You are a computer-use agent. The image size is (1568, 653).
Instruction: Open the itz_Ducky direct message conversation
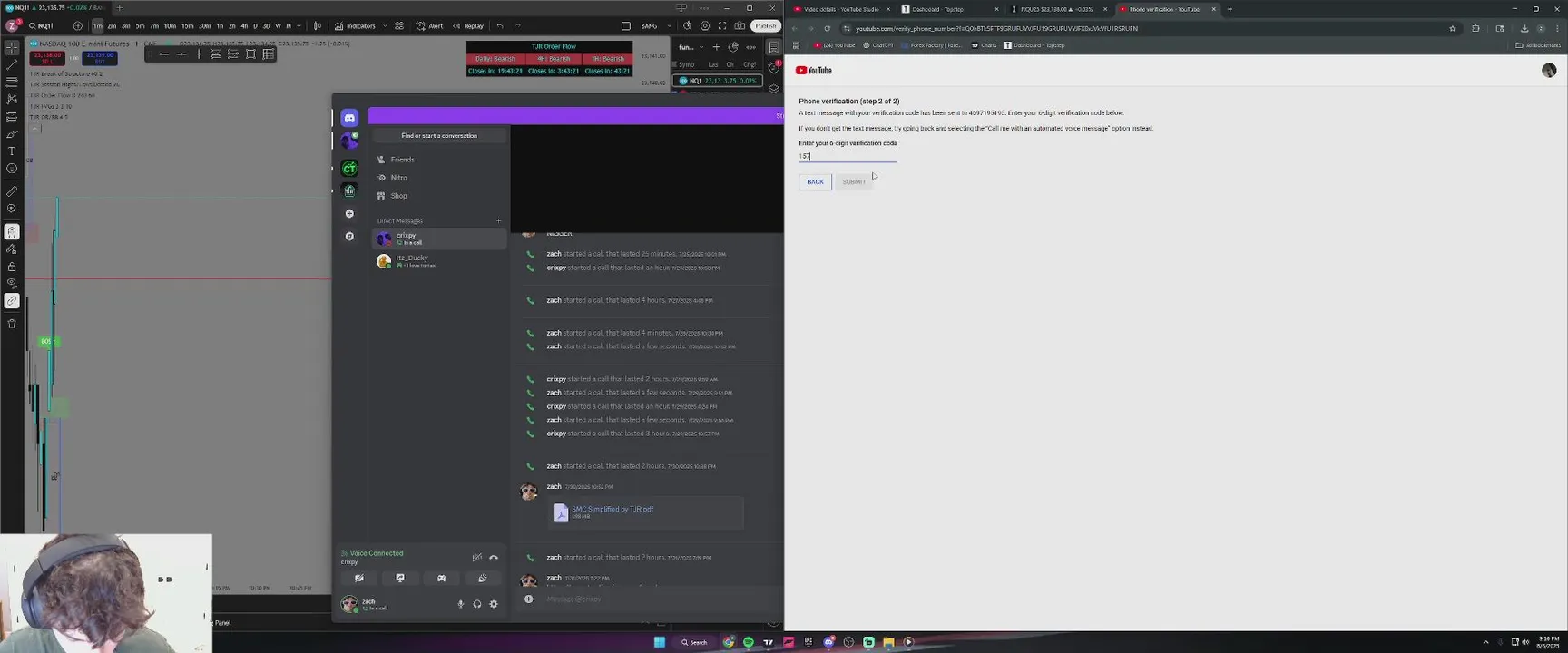pyautogui.click(x=439, y=261)
